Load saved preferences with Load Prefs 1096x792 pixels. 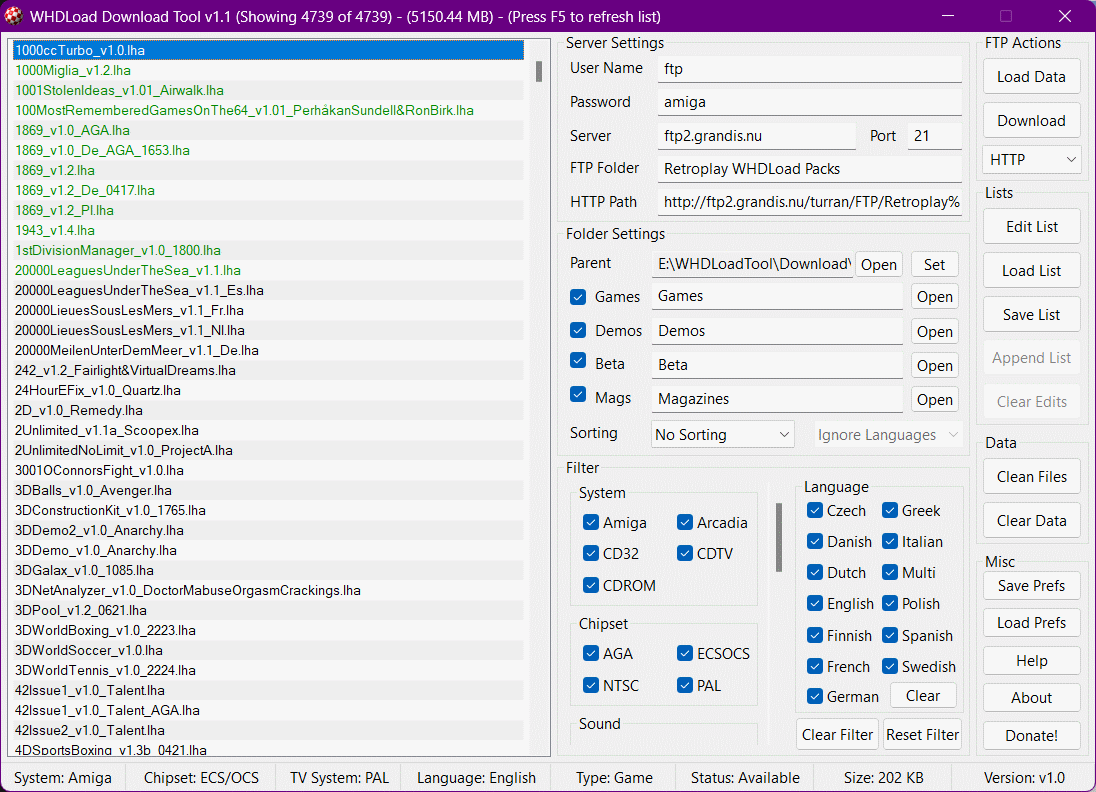[1031, 622]
